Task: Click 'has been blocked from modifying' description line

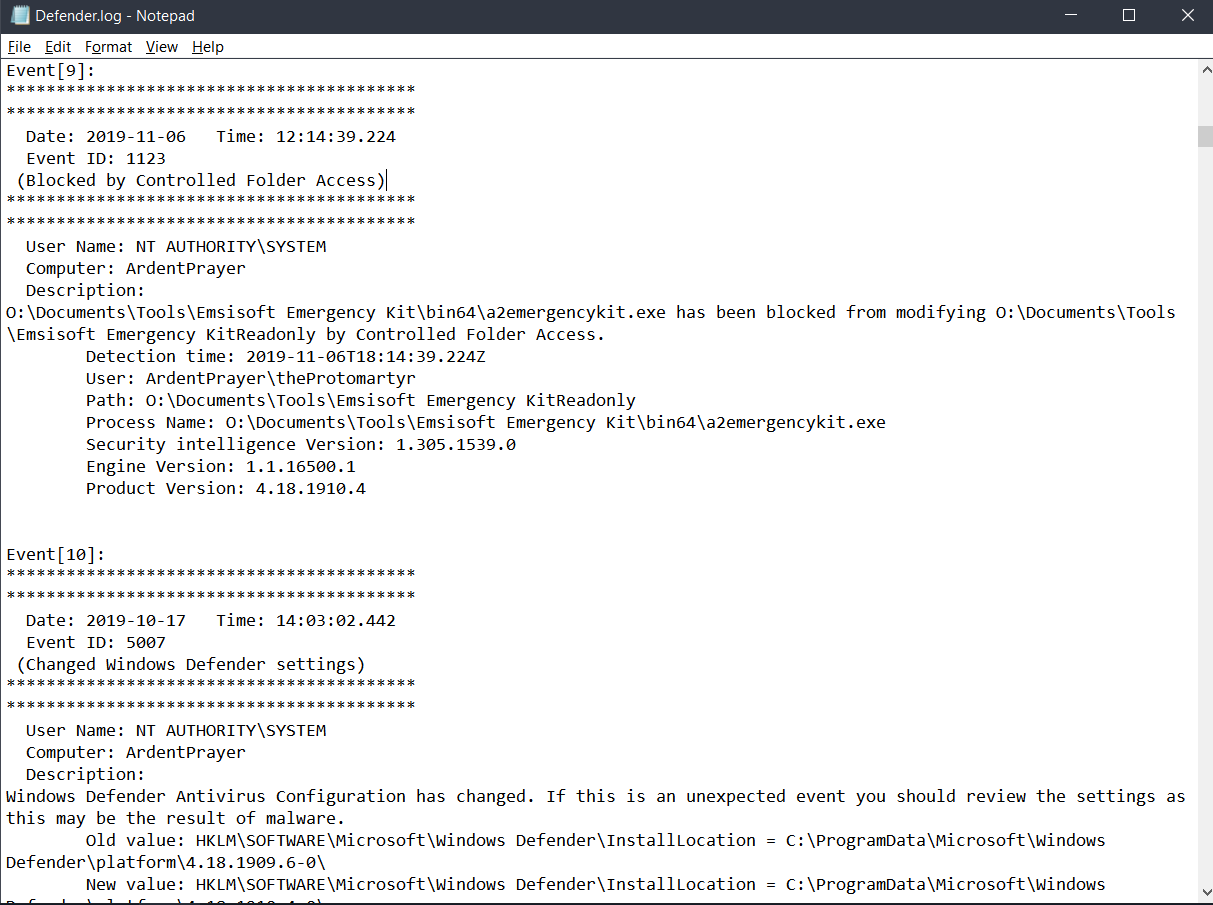Action: 591,312
